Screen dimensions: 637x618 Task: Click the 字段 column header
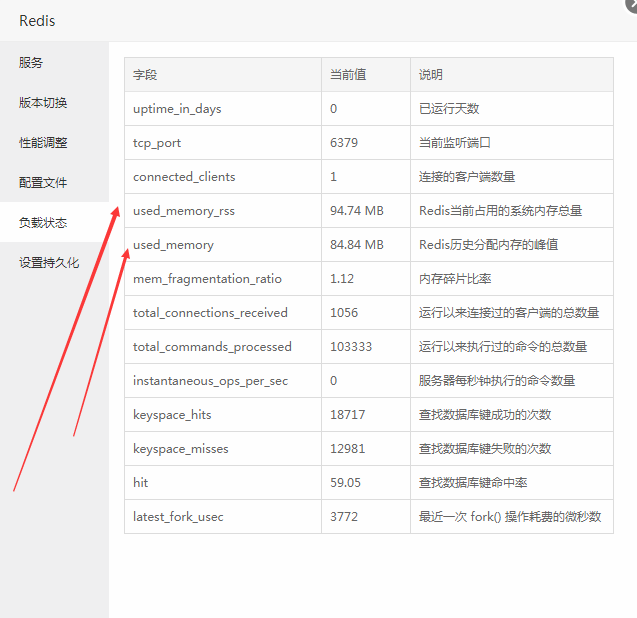(x=145, y=75)
